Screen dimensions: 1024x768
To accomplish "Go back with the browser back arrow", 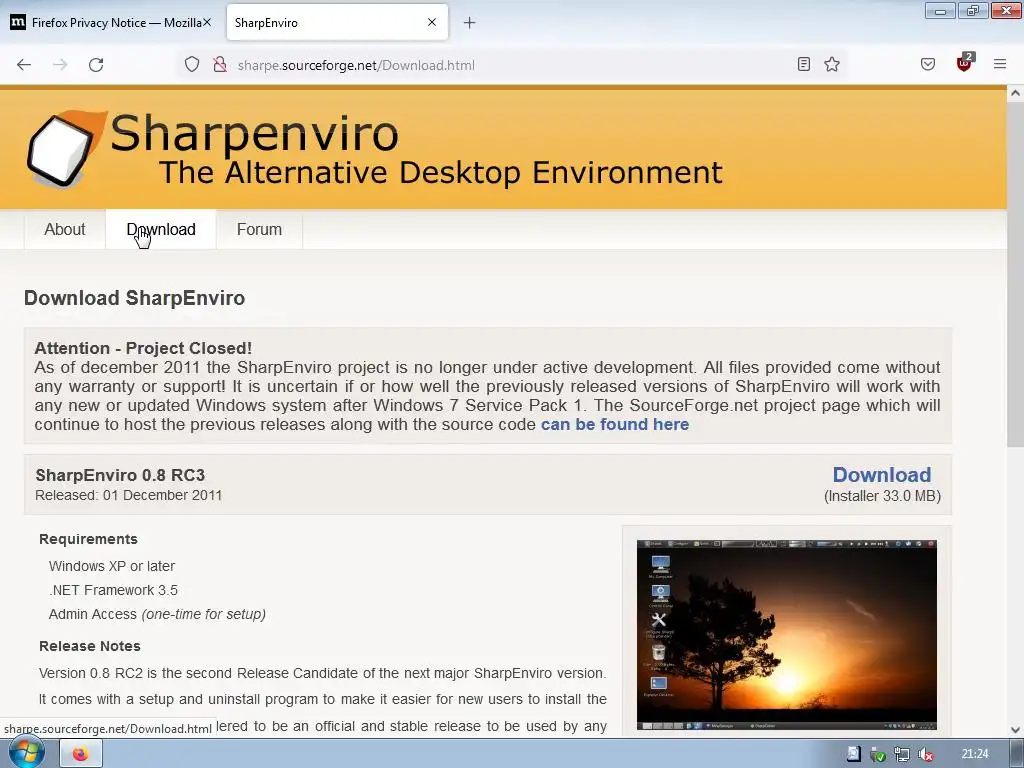I will tap(24, 65).
